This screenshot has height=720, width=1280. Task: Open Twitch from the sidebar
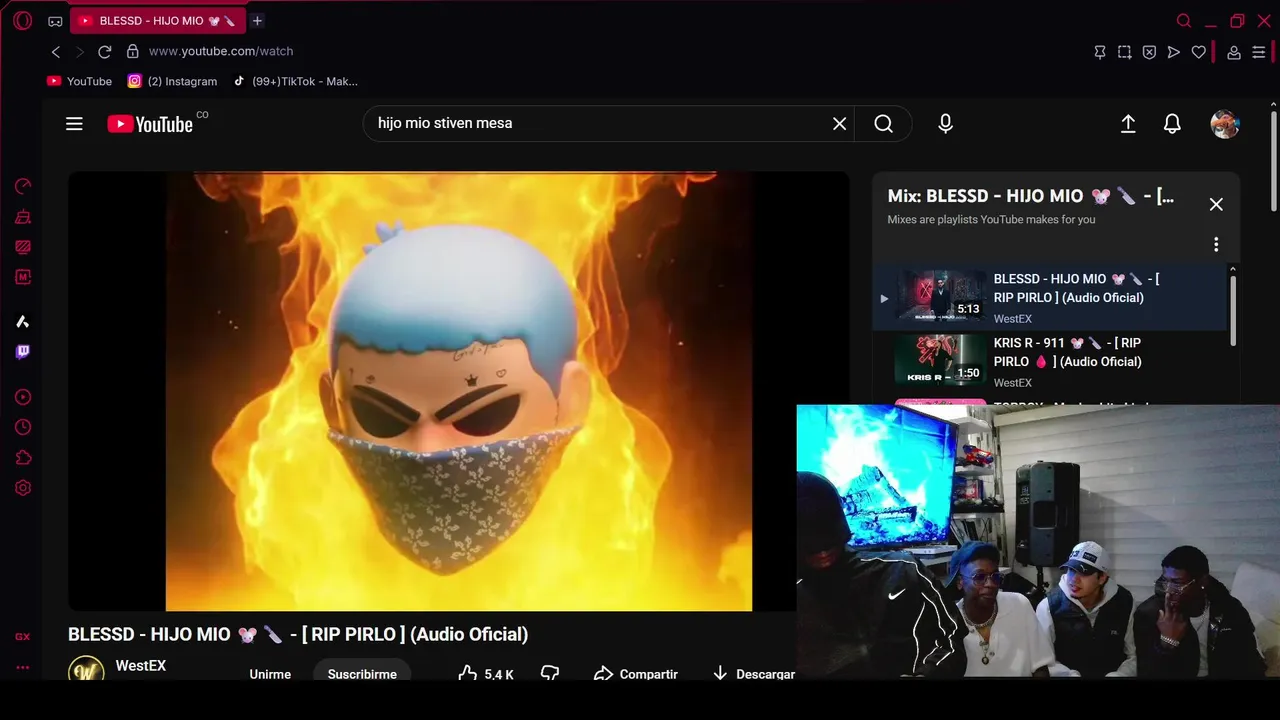[23, 351]
